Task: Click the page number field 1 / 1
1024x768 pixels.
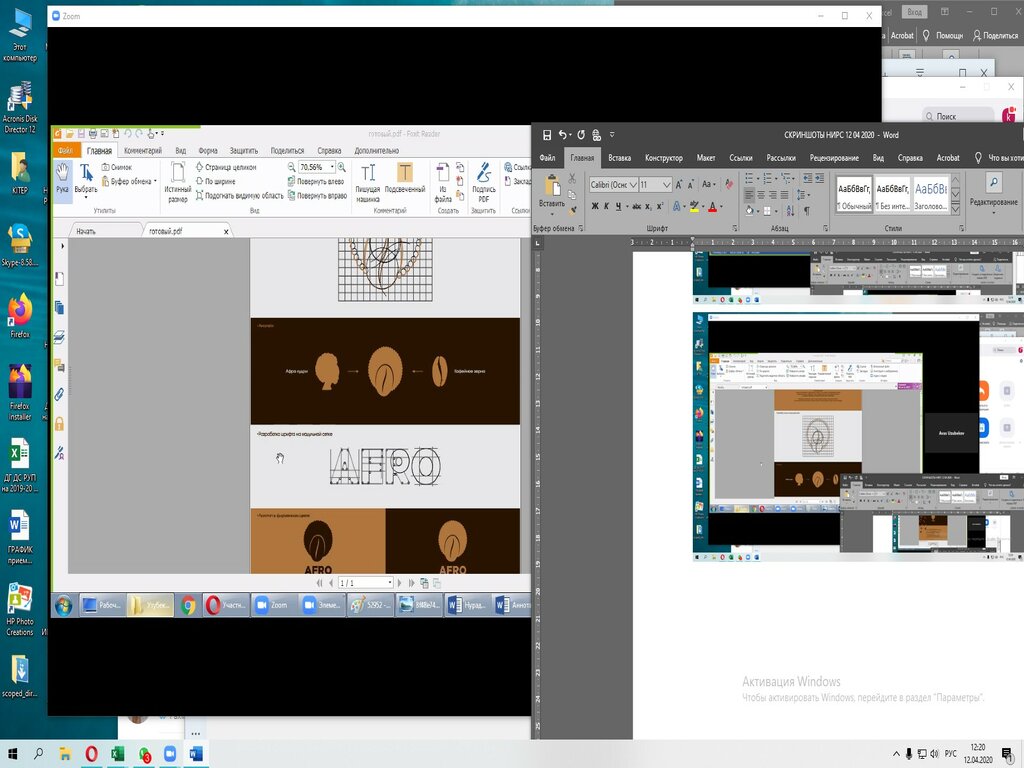Action: (364, 583)
